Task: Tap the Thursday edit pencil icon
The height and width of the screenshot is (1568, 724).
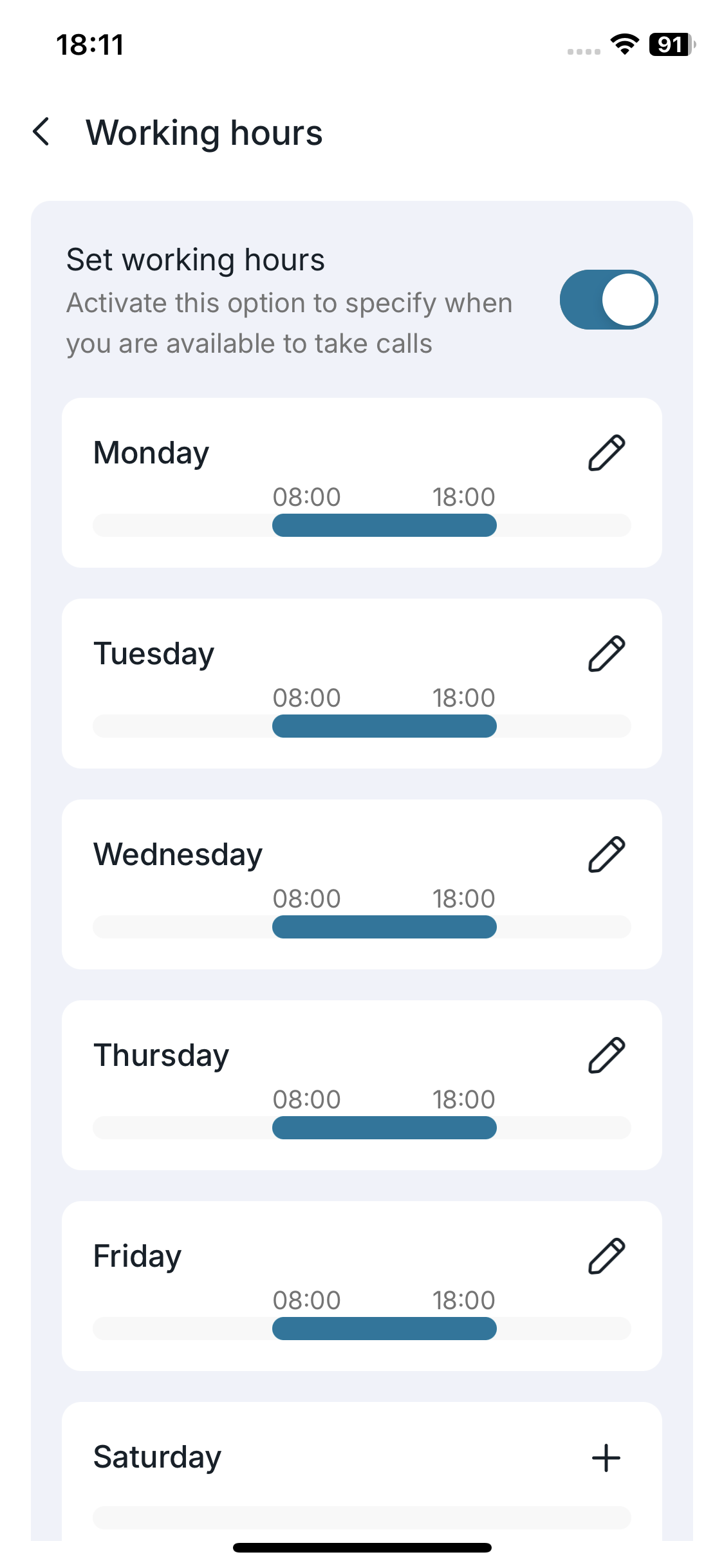Action: [606, 1056]
